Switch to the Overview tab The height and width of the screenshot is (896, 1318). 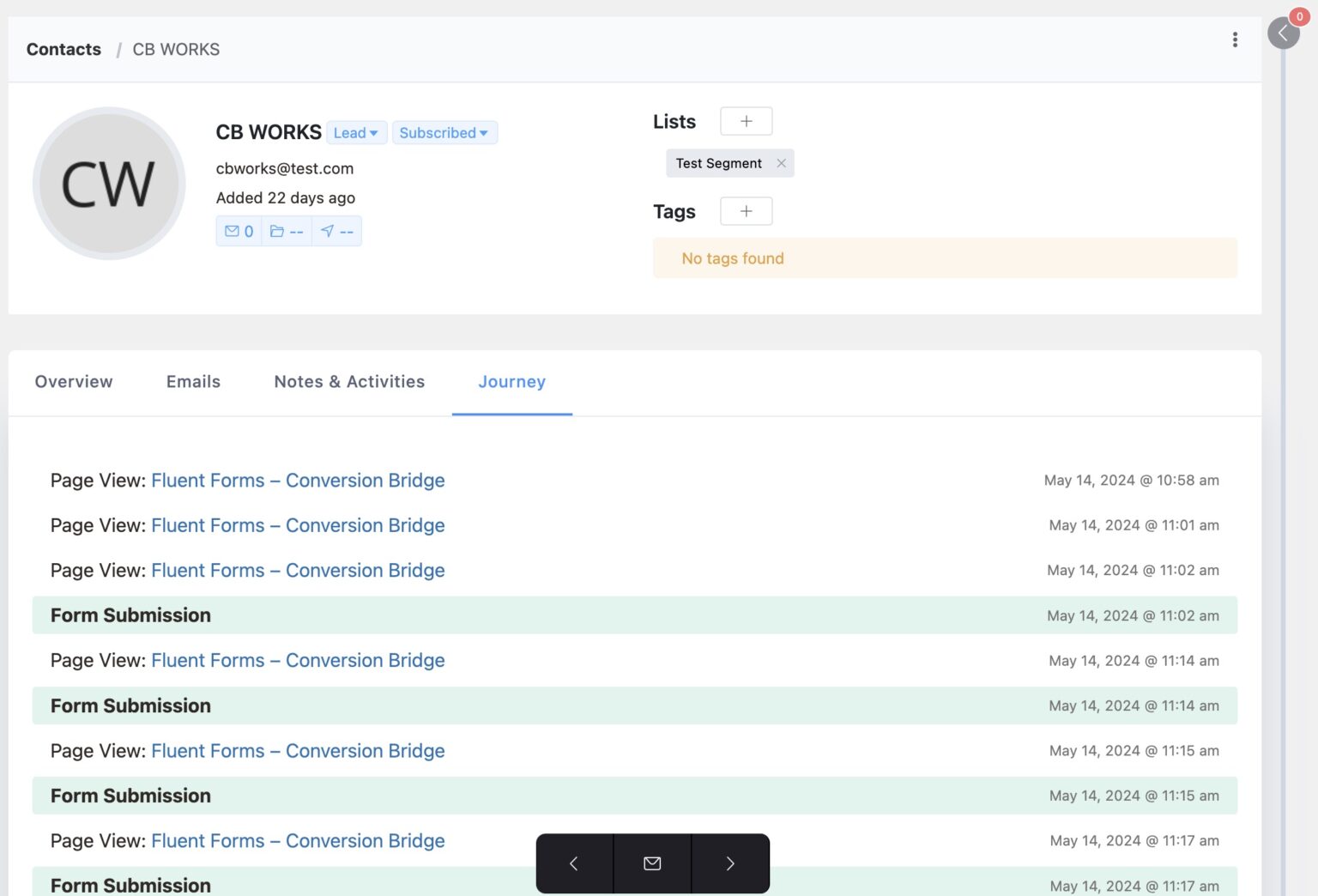pyautogui.click(x=74, y=382)
